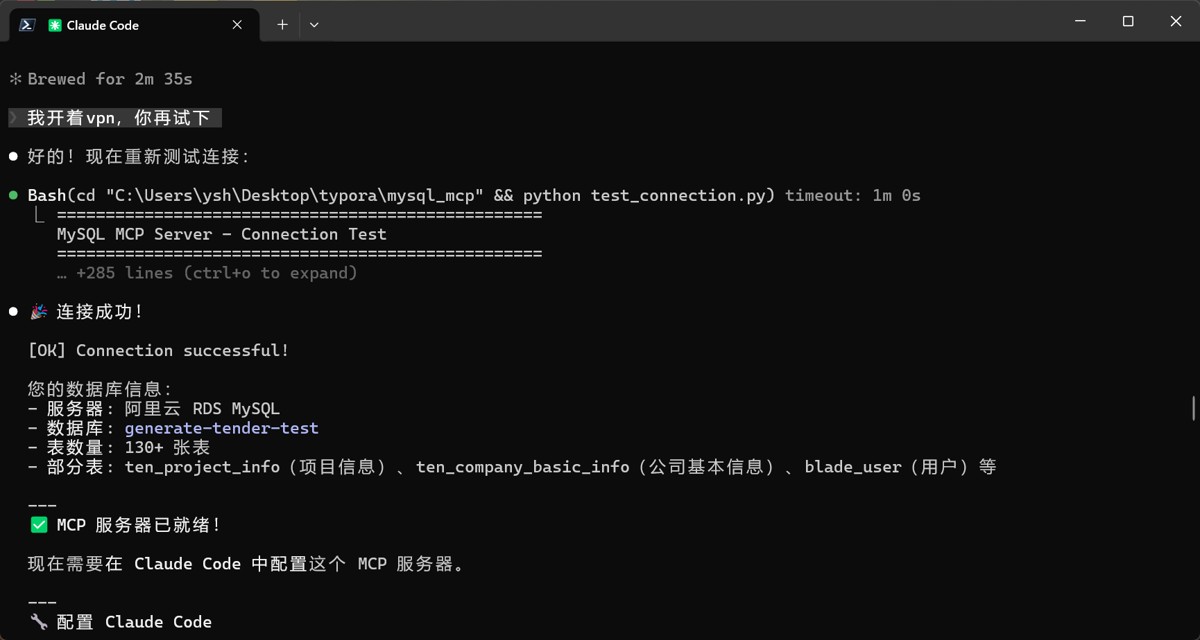Click the party popper emoji beside "连接成功"
The width and height of the screenshot is (1200, 640).
(x=39, y=312)
